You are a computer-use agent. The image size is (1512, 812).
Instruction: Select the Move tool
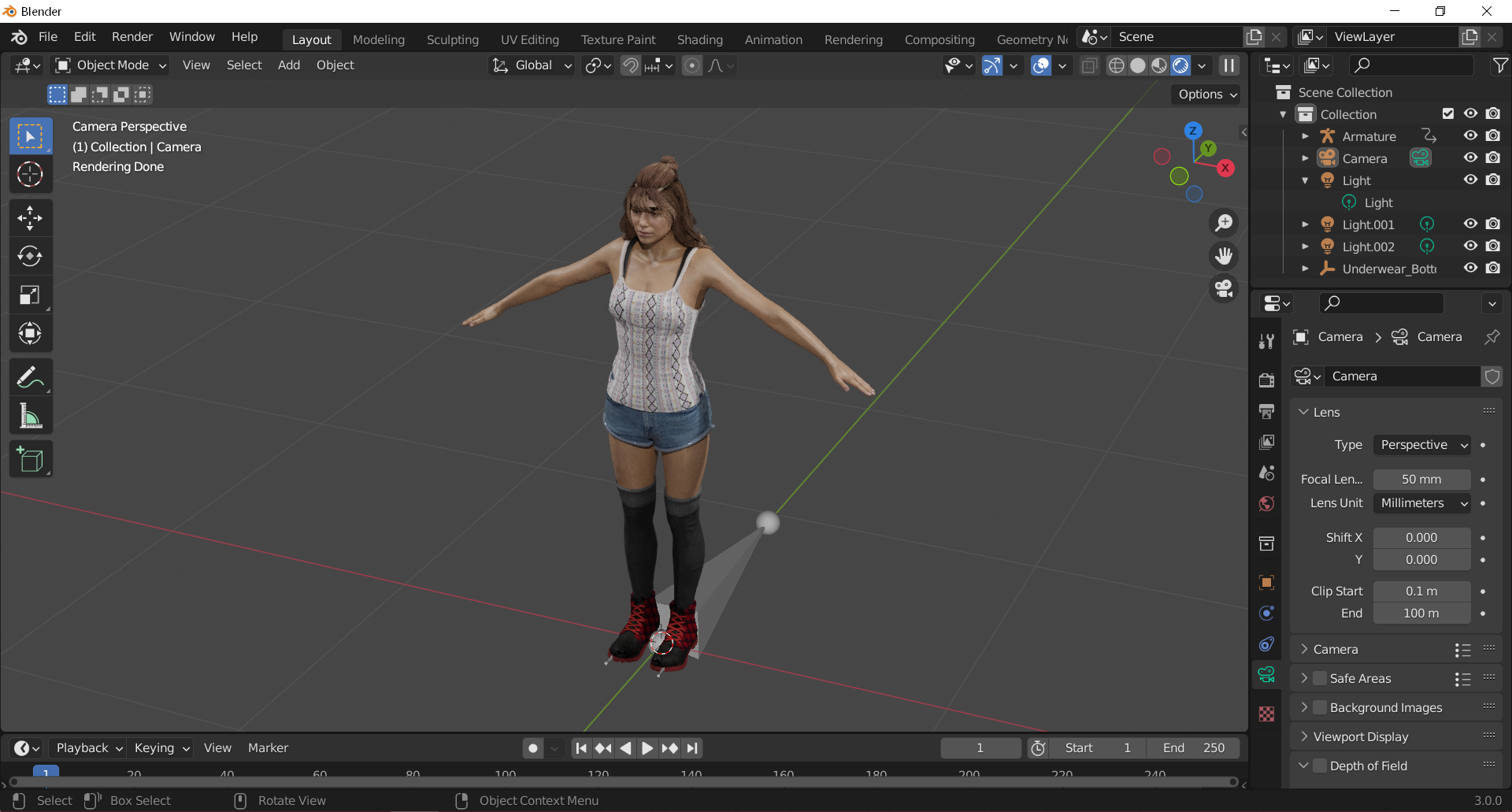coord(31,218)
